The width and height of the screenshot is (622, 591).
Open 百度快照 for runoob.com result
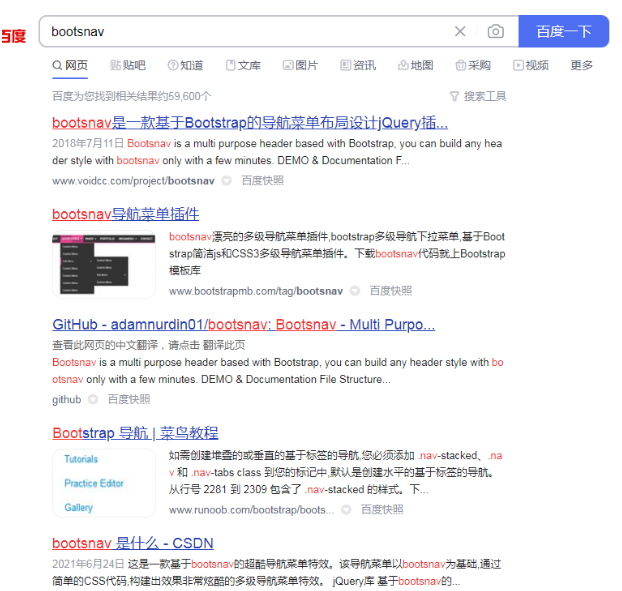point(382,510)
